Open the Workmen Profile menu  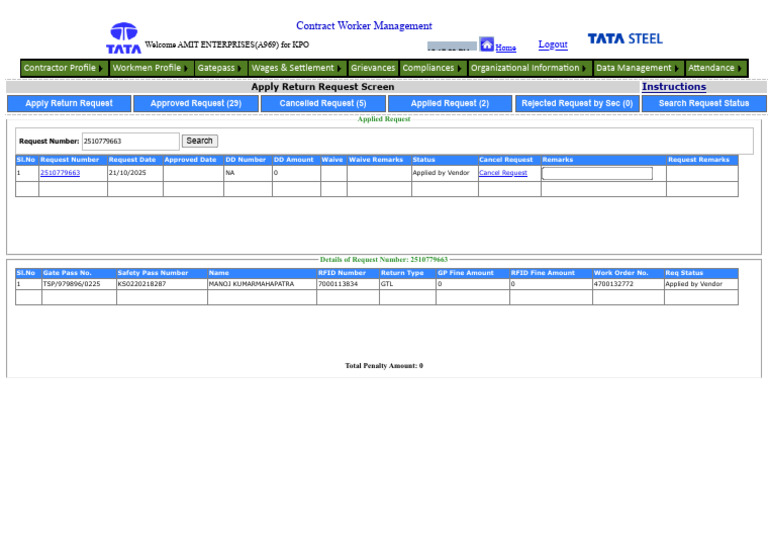pos(150,68)
